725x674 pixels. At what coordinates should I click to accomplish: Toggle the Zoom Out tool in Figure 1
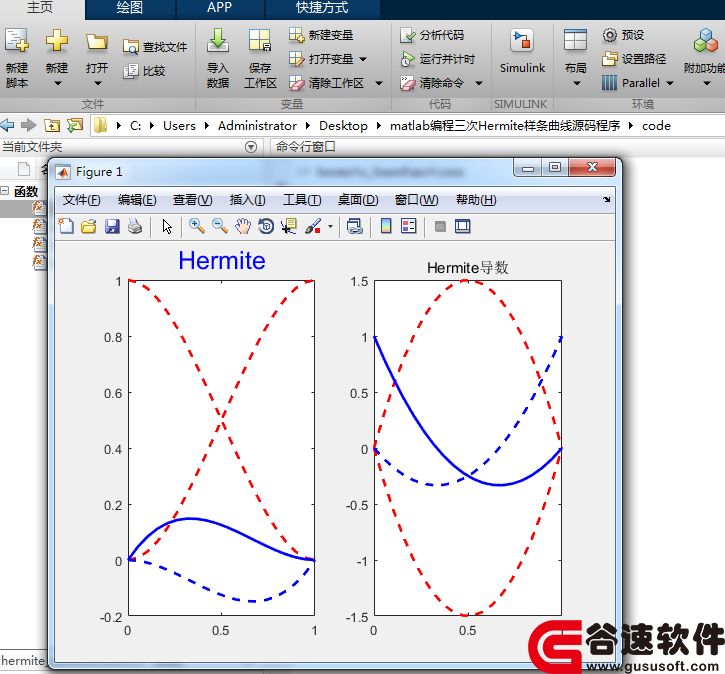click(220, 227)
